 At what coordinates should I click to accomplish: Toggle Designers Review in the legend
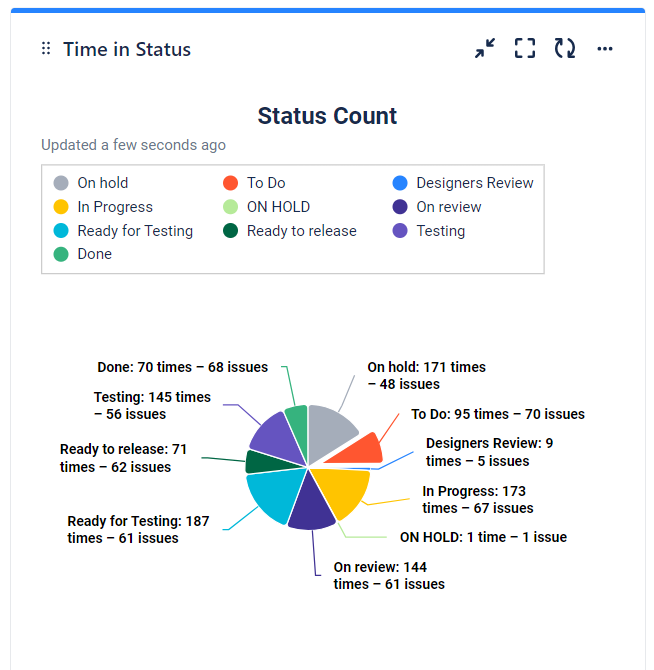click(x=463, y=183)
